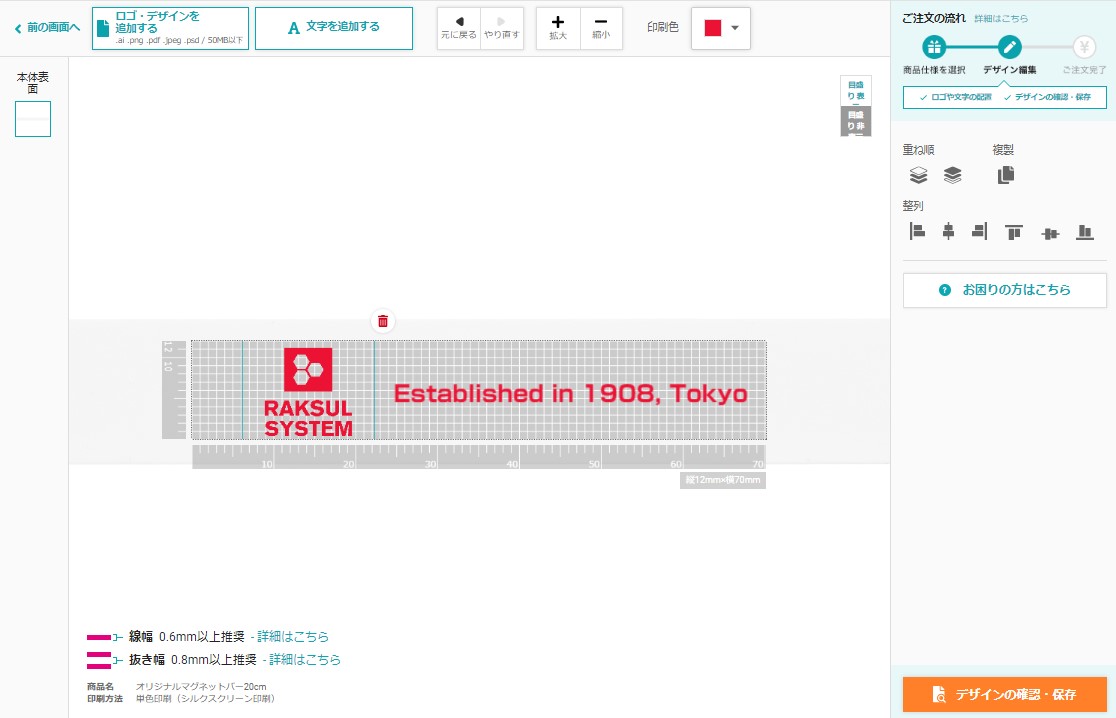This screenshot has height=718, width=1116.
Task: Open お困りの方はこちら help button
Action: 1004,290
